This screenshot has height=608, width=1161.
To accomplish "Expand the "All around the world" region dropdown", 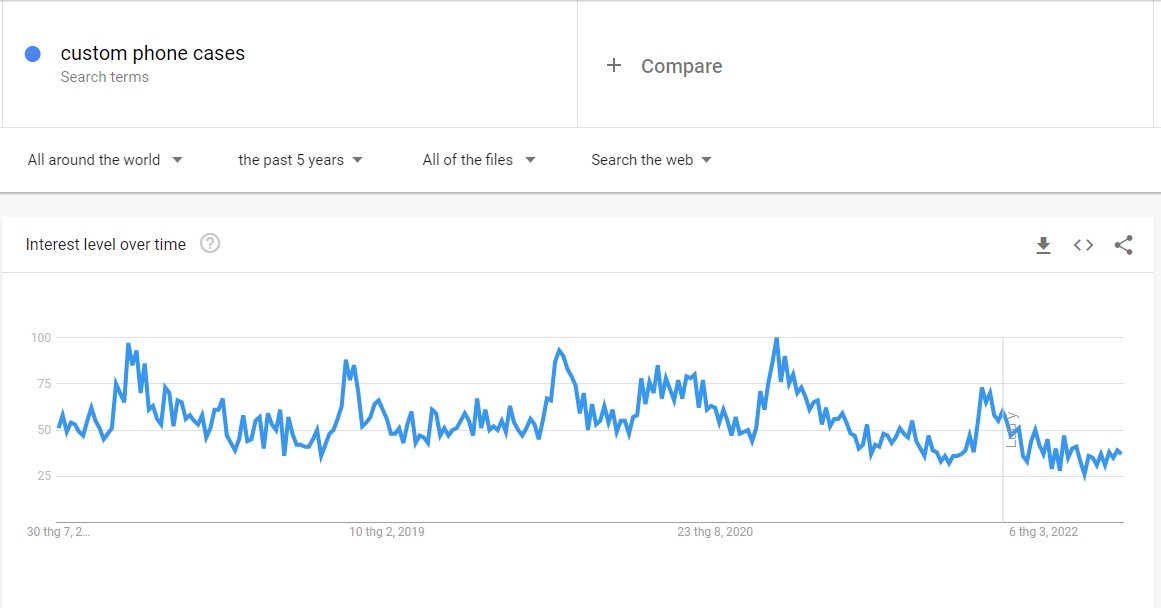I will tap(105, 160).
